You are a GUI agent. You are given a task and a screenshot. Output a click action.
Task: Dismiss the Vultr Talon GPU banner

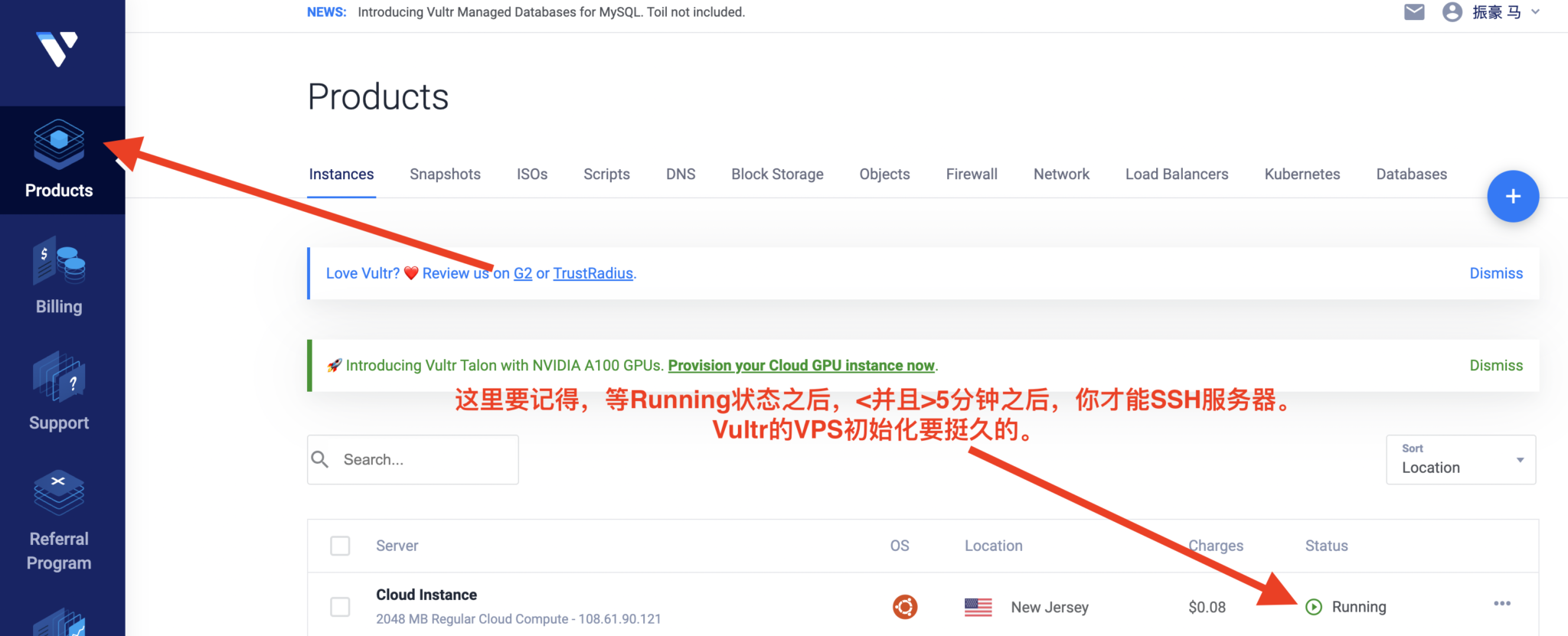pos(1496,365)
